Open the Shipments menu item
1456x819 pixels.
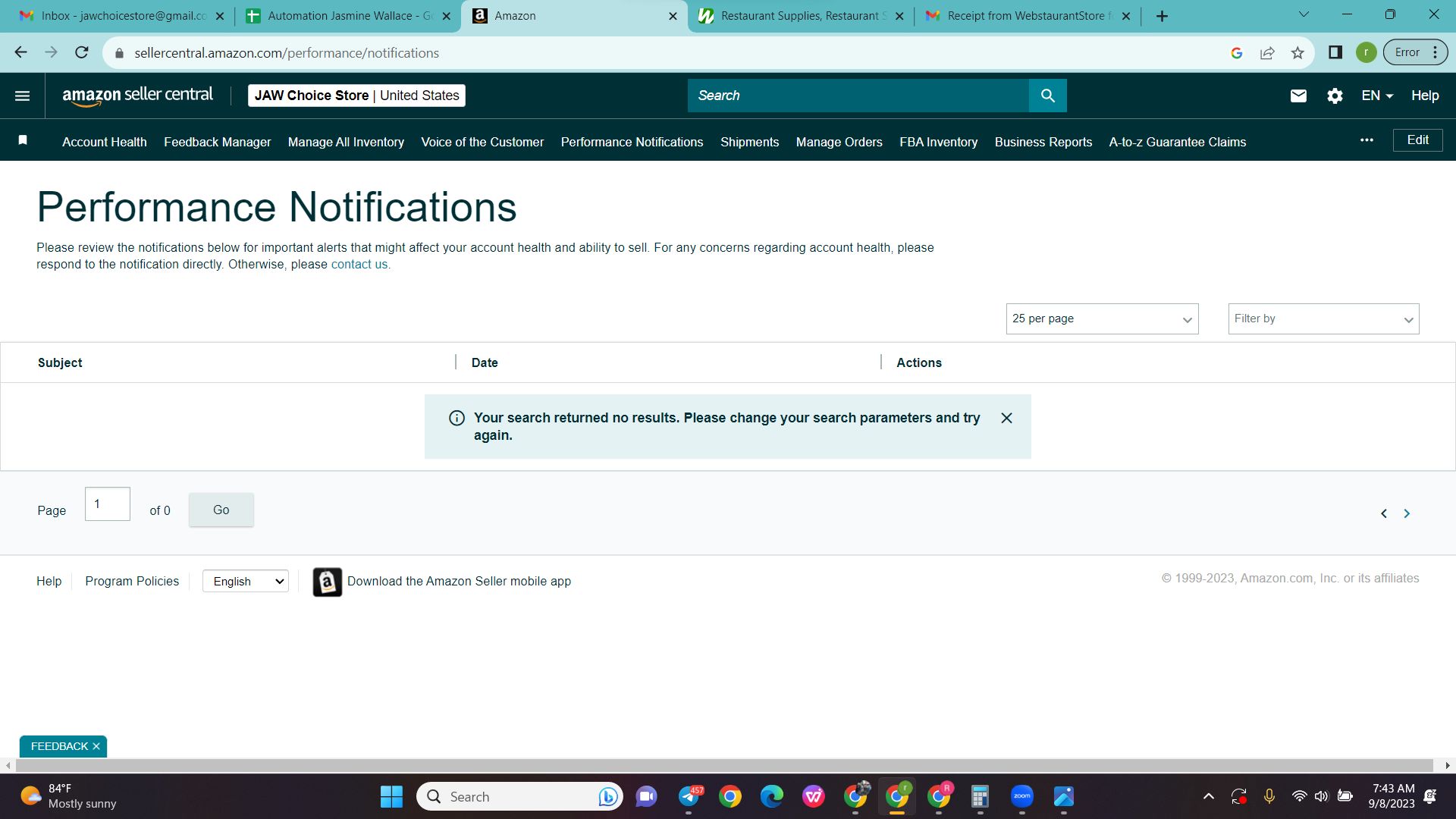coord(749,142)
